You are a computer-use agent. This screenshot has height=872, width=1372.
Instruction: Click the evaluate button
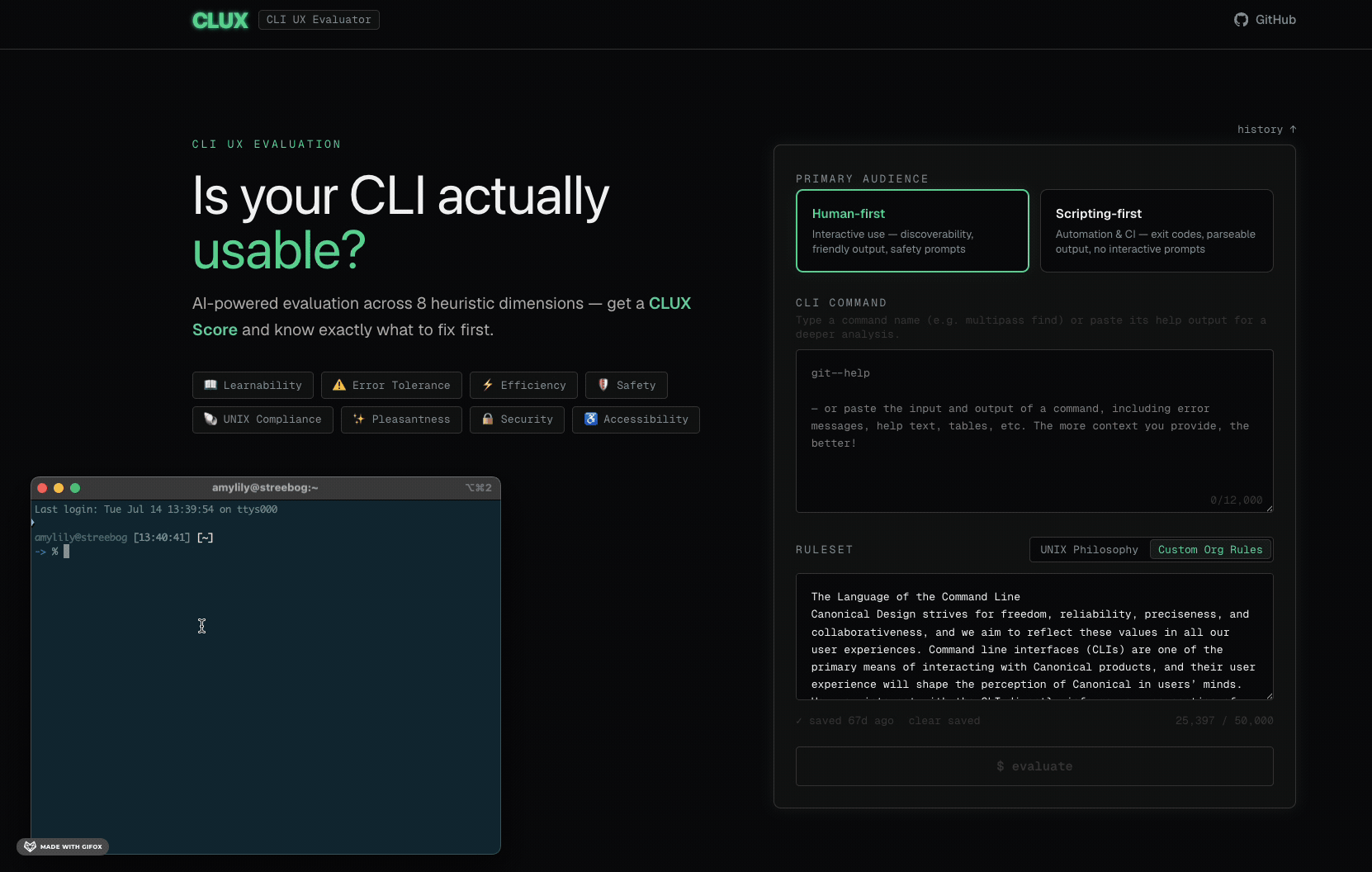tap(1034, 766)
